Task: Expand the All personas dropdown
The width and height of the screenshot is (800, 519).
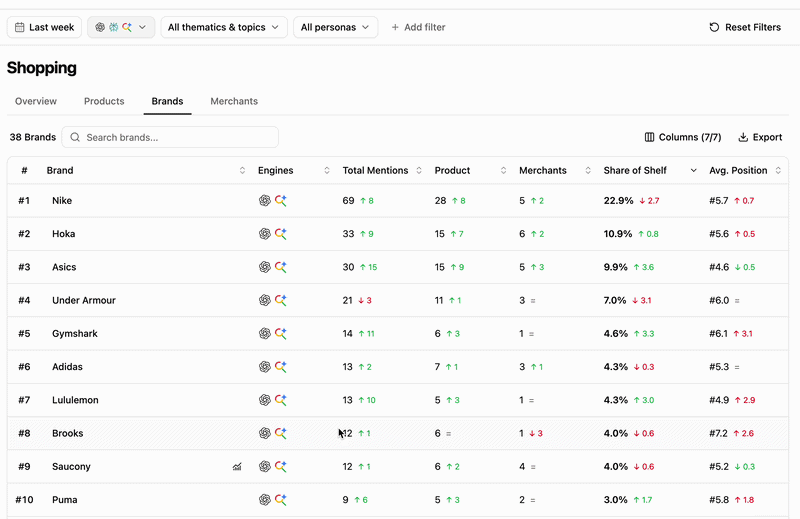Action: 335,27
